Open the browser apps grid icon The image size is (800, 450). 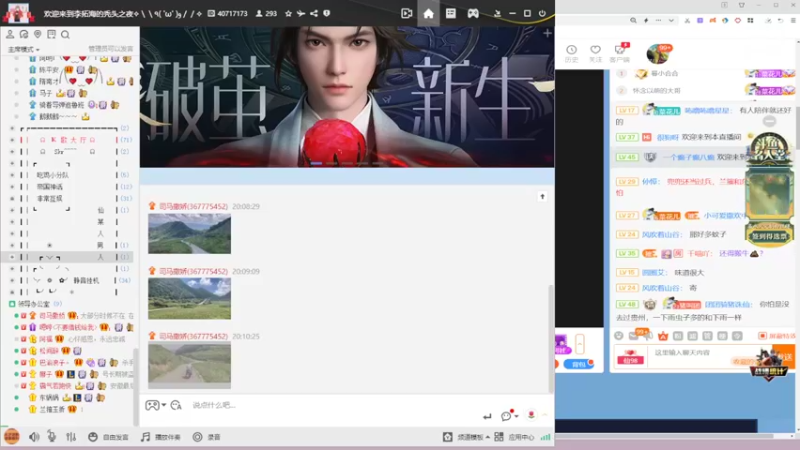751,20
